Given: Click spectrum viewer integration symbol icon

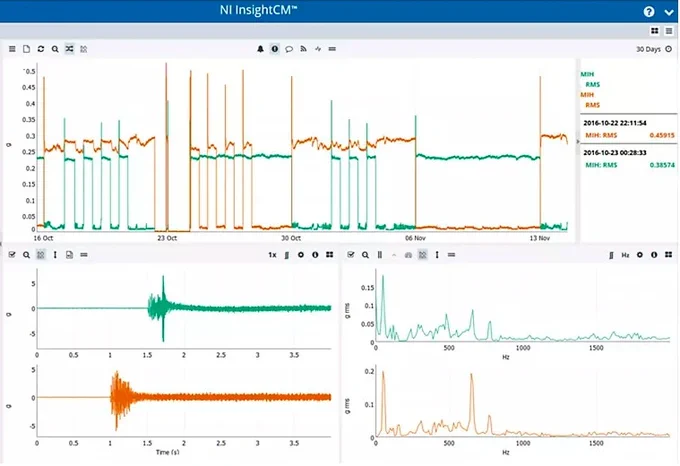Looking at the screenshot, I should 611,255.
